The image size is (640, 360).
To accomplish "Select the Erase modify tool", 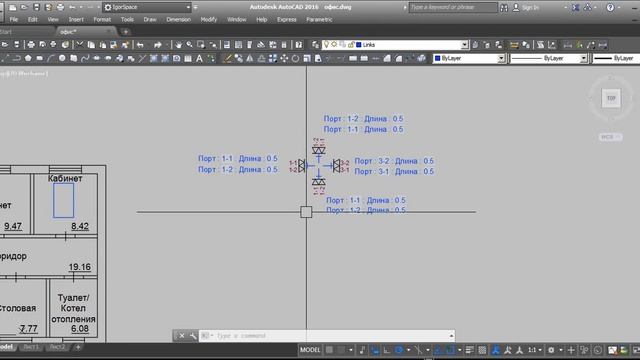I will click(227, 58).
